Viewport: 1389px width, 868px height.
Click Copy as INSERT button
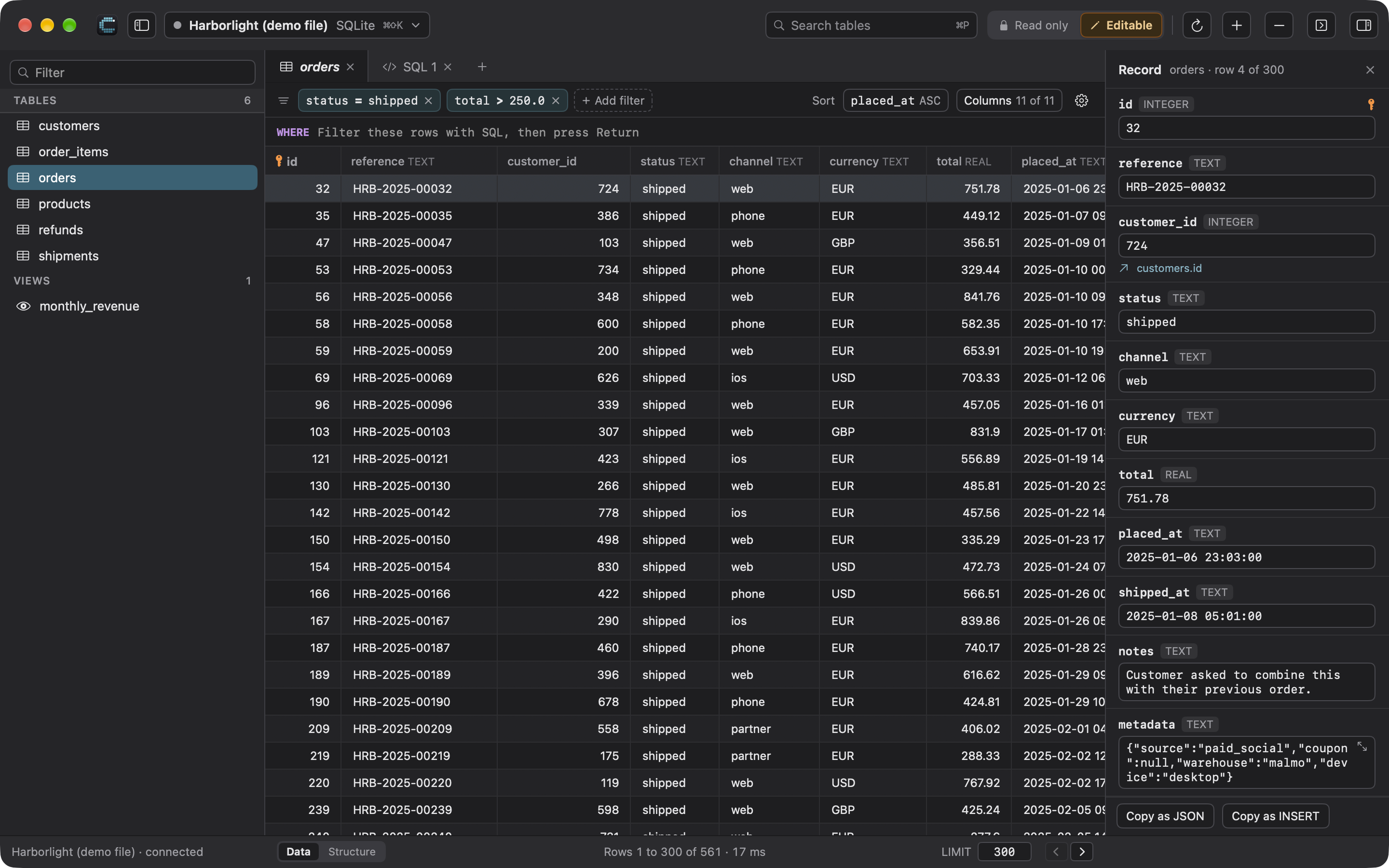click(1275, 816)
